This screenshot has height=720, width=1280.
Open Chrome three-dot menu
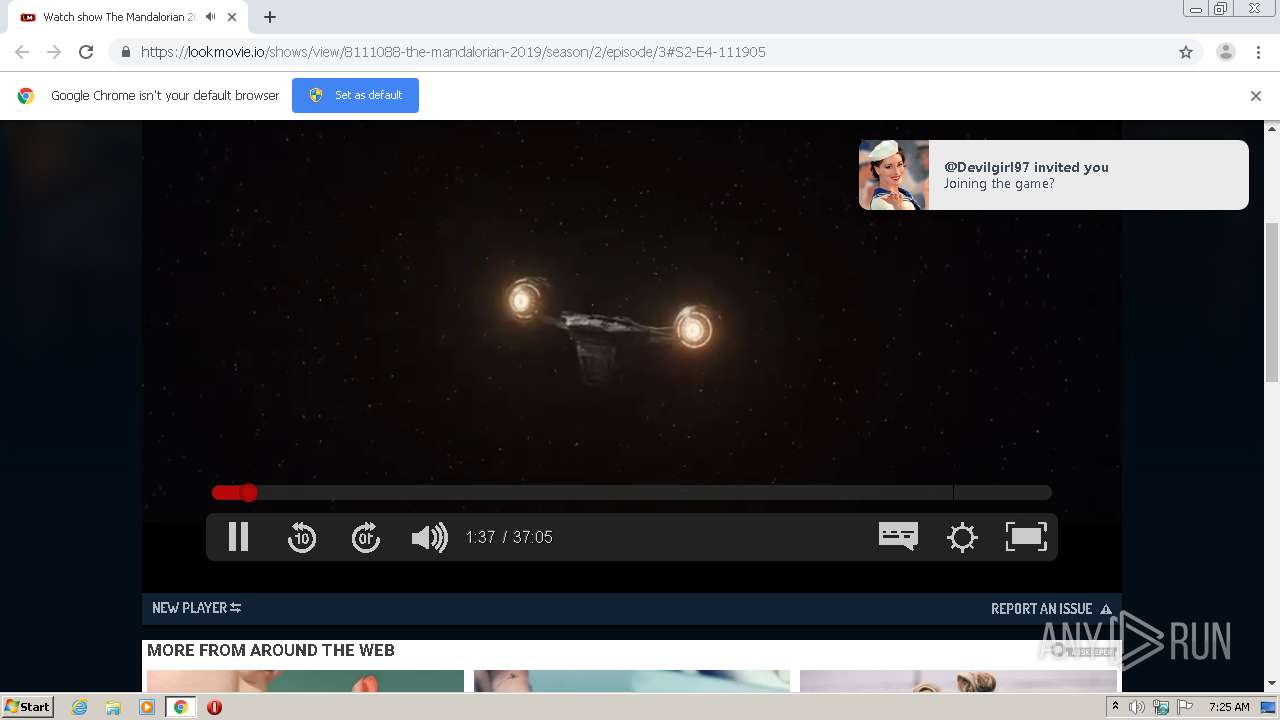coord(1258,52)
